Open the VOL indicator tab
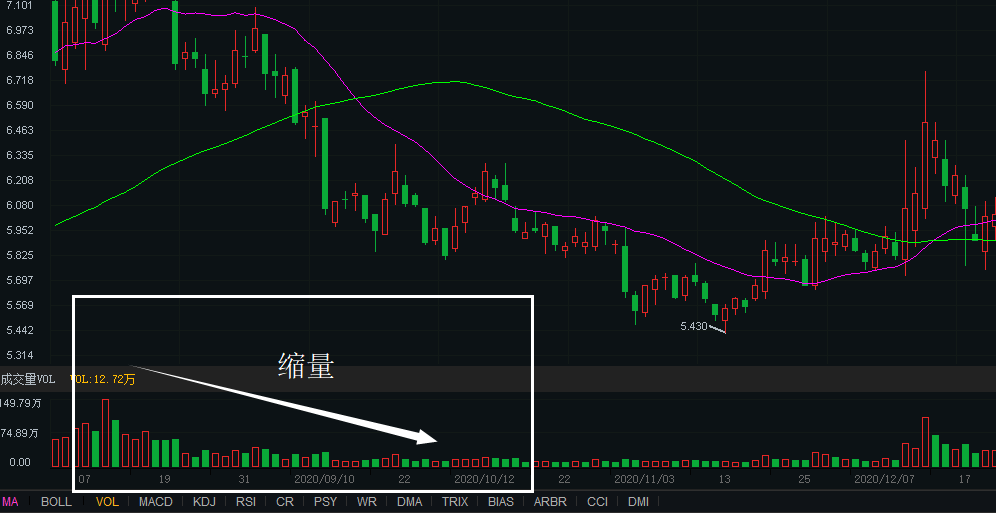The image size is (998, 513). click(108, 502)
